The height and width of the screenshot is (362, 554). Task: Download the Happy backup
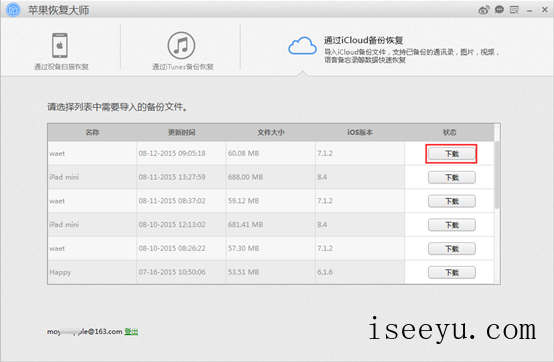click(x=452, y=272)
